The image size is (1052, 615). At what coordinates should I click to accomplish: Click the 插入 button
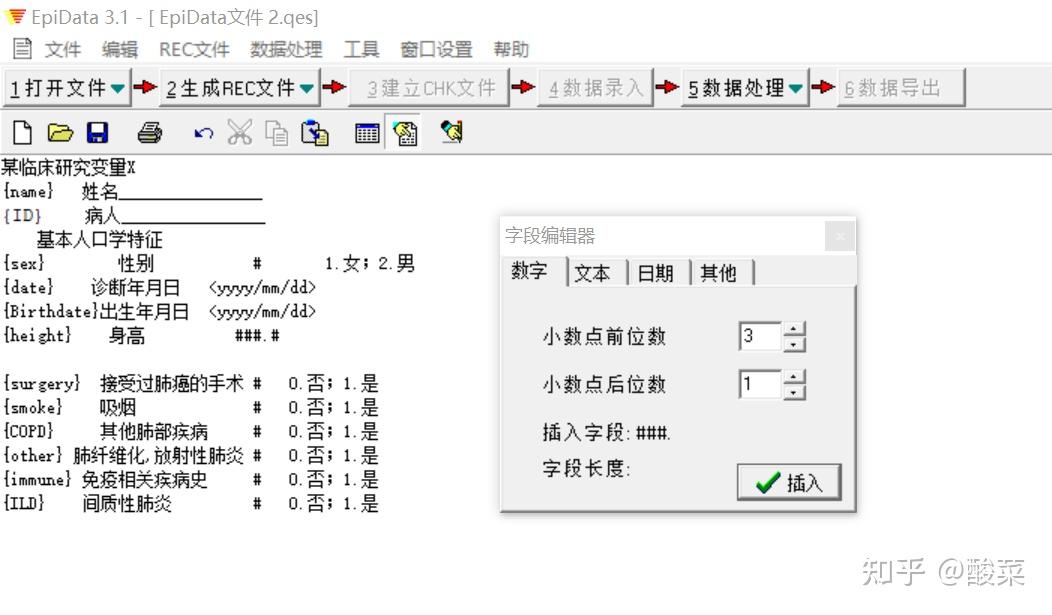789,481
